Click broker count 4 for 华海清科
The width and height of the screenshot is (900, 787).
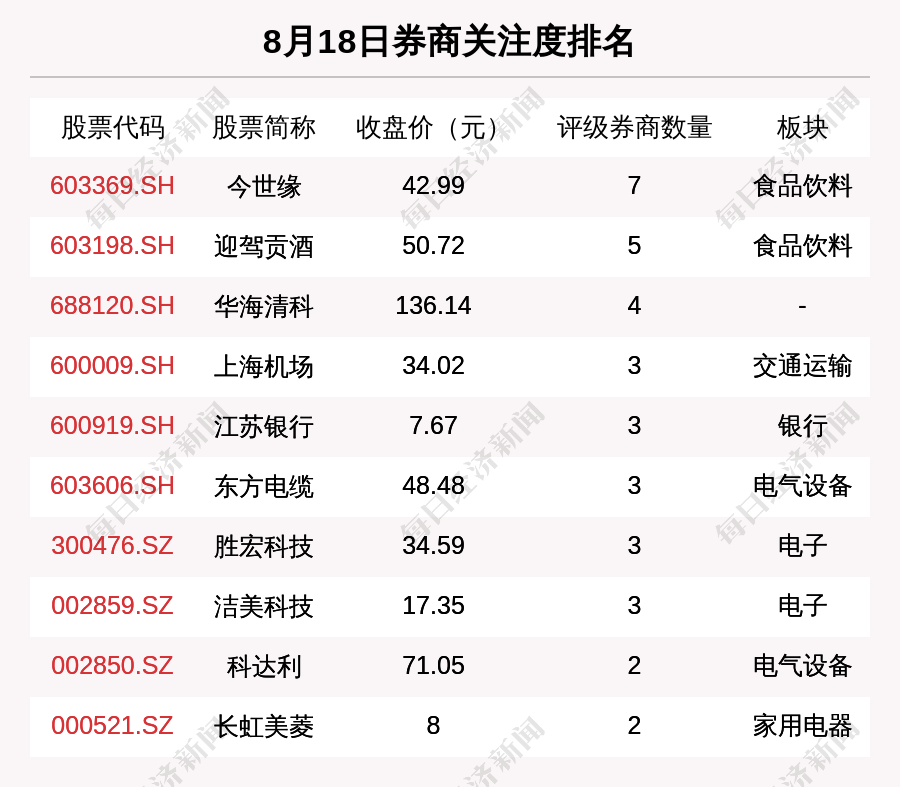point(634,305)
